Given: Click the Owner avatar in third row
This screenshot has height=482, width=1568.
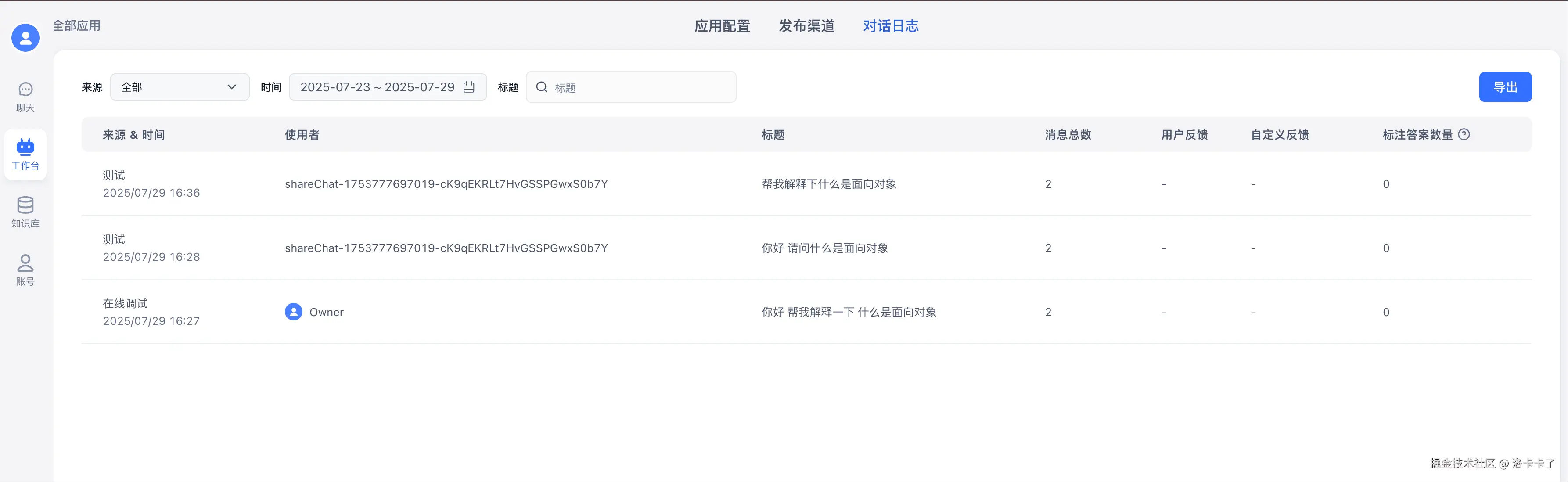Looking at the screenshot, I should (x=293, y=312).
